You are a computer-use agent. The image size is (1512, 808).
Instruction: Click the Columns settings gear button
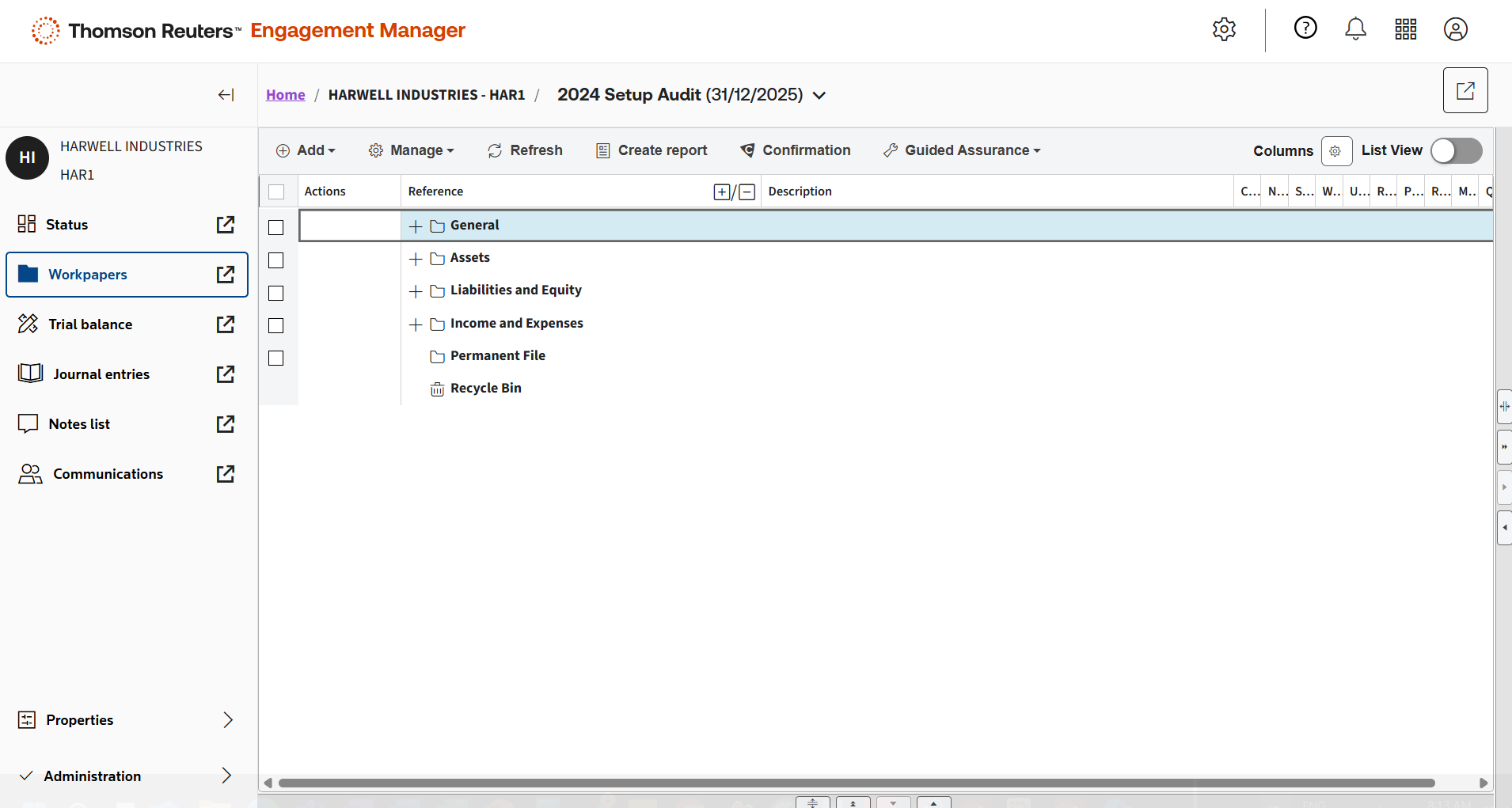tap(1335, 151)
